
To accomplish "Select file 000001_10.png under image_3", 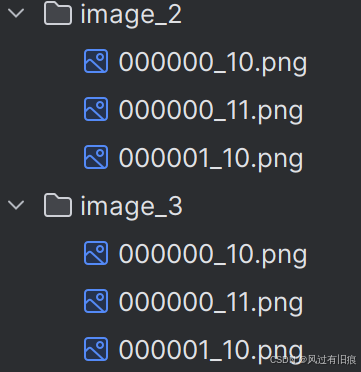I will pyautogui.click(x=211, y=351).
